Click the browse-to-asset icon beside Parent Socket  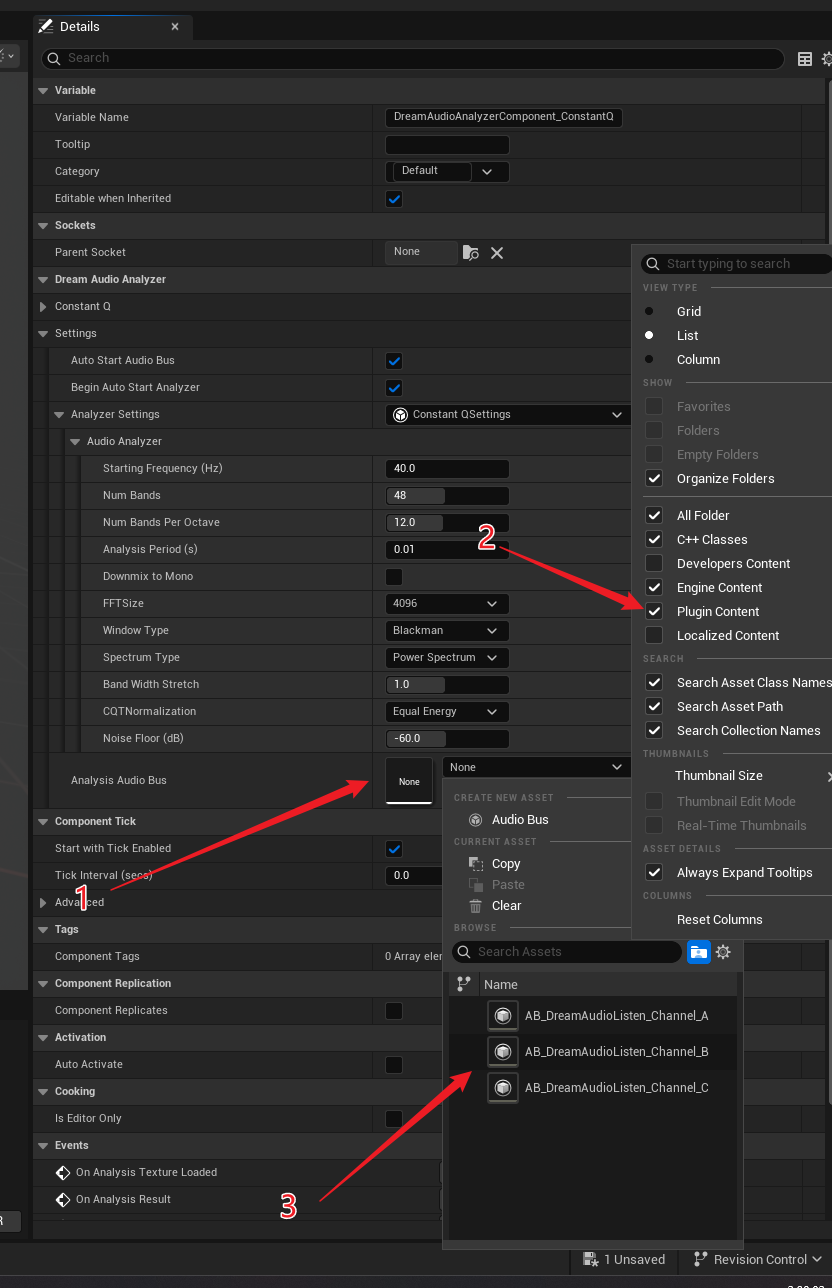click(x=471, y=253)
